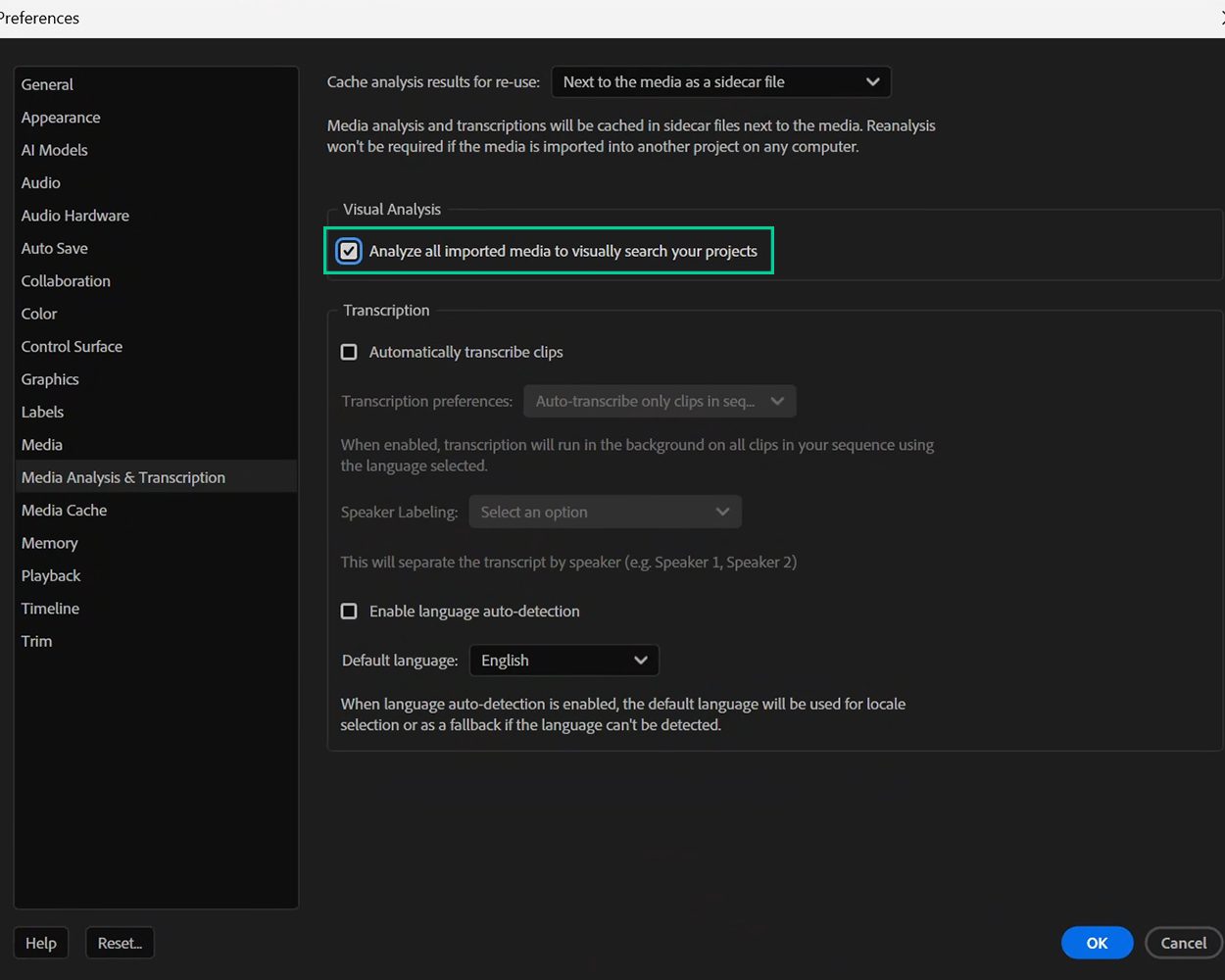The width and height of the screenshot is (1225, 980).
Task: Open Cache analysis results dropdown
Action: [x=720, y=81]
